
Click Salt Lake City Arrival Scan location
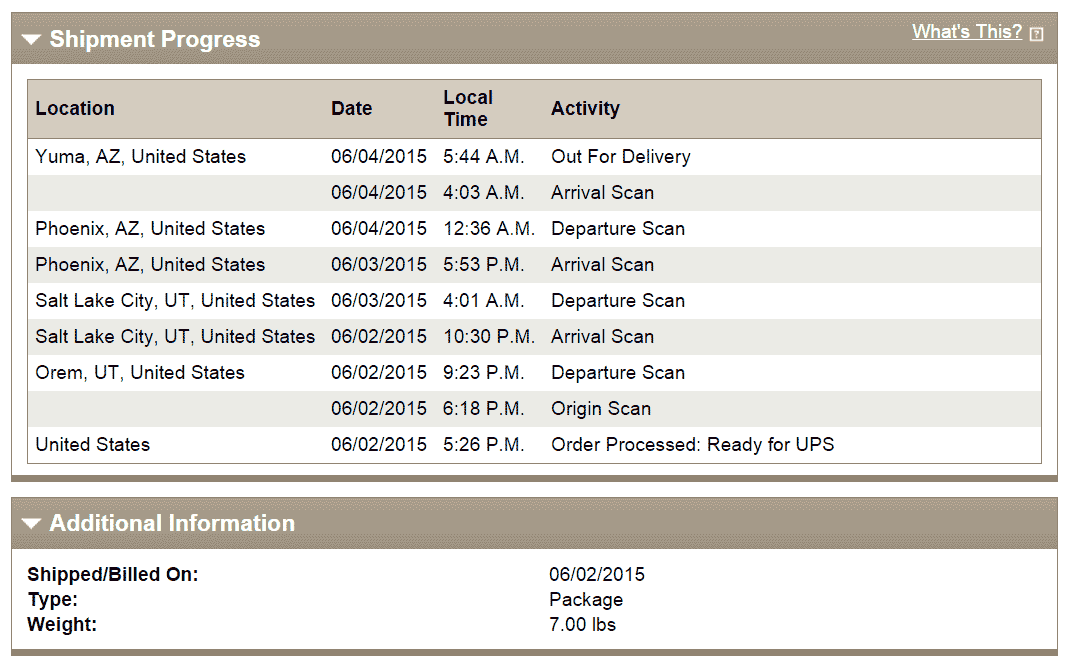175,337
